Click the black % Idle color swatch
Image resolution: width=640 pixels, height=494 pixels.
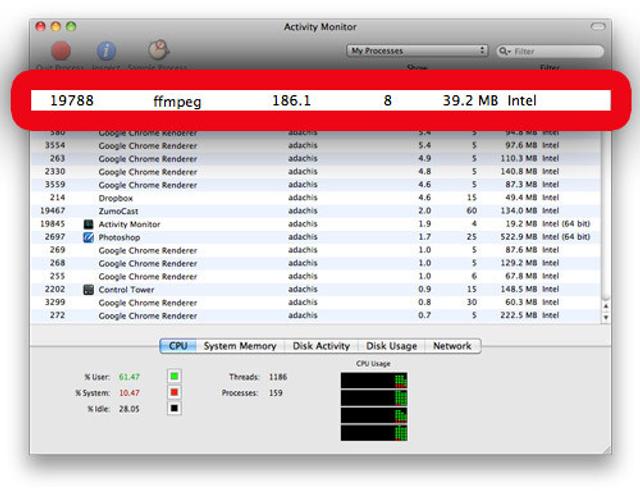[x=174, y=409]
